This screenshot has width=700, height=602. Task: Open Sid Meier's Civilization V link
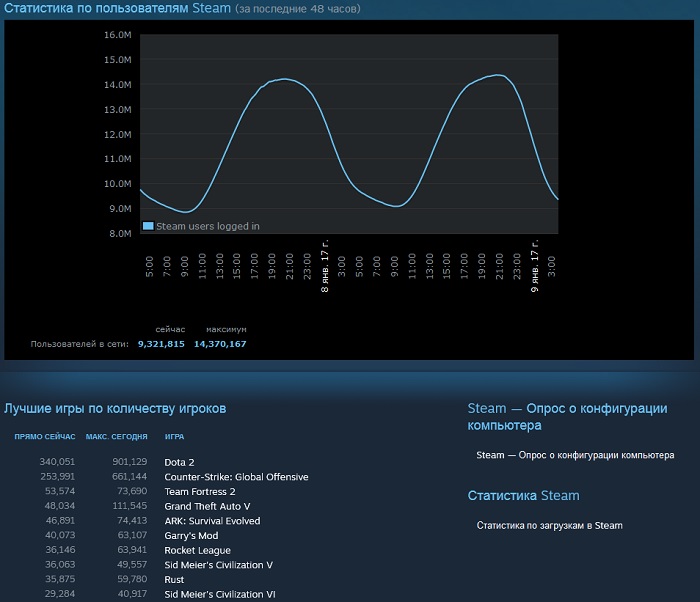219,565
